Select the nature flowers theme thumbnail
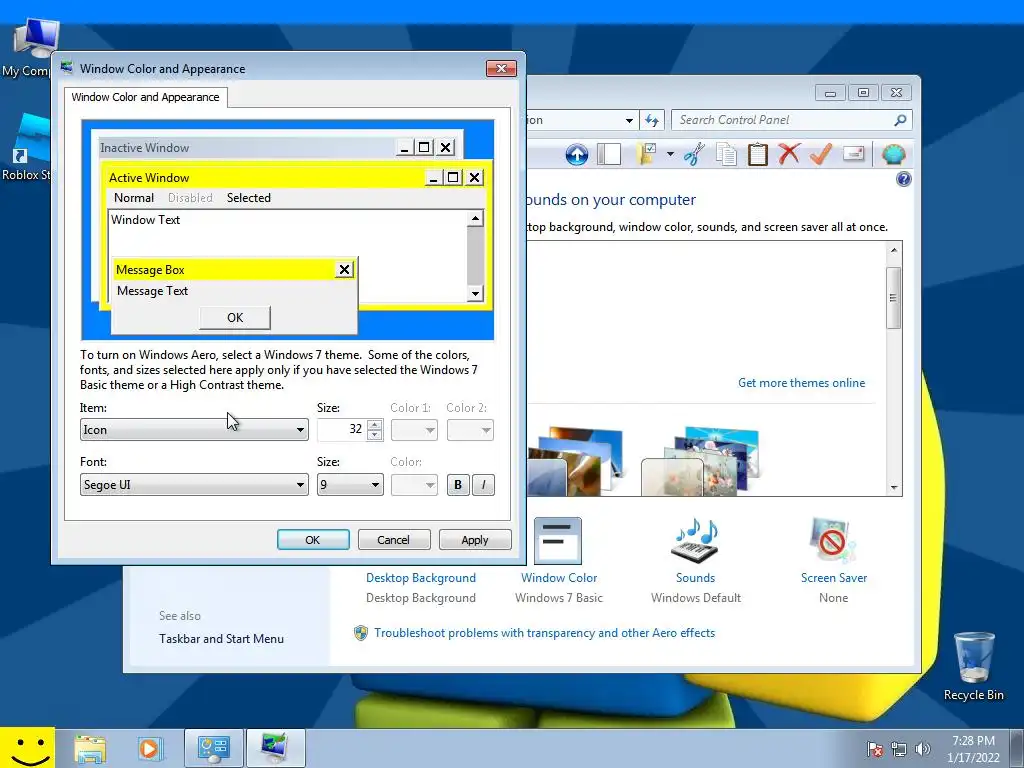Viewport: 1024px width, 768px height. click(700, 461)
